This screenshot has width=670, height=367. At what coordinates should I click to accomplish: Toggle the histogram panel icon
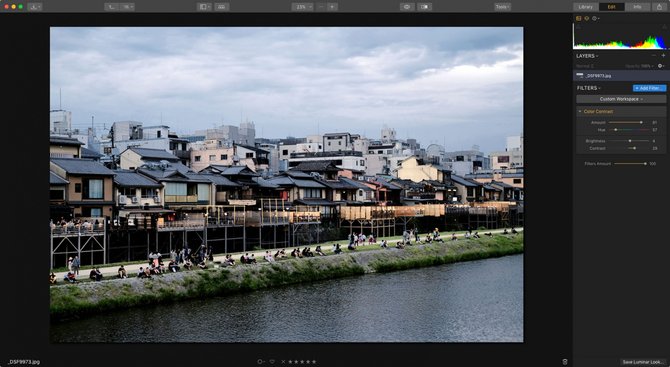click(x=579, y=18)
